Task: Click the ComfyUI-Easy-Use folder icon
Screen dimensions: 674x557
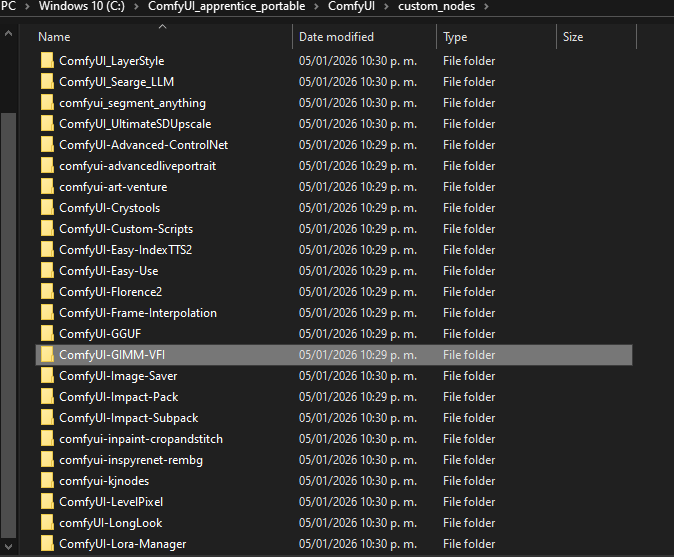Action: 47,271
